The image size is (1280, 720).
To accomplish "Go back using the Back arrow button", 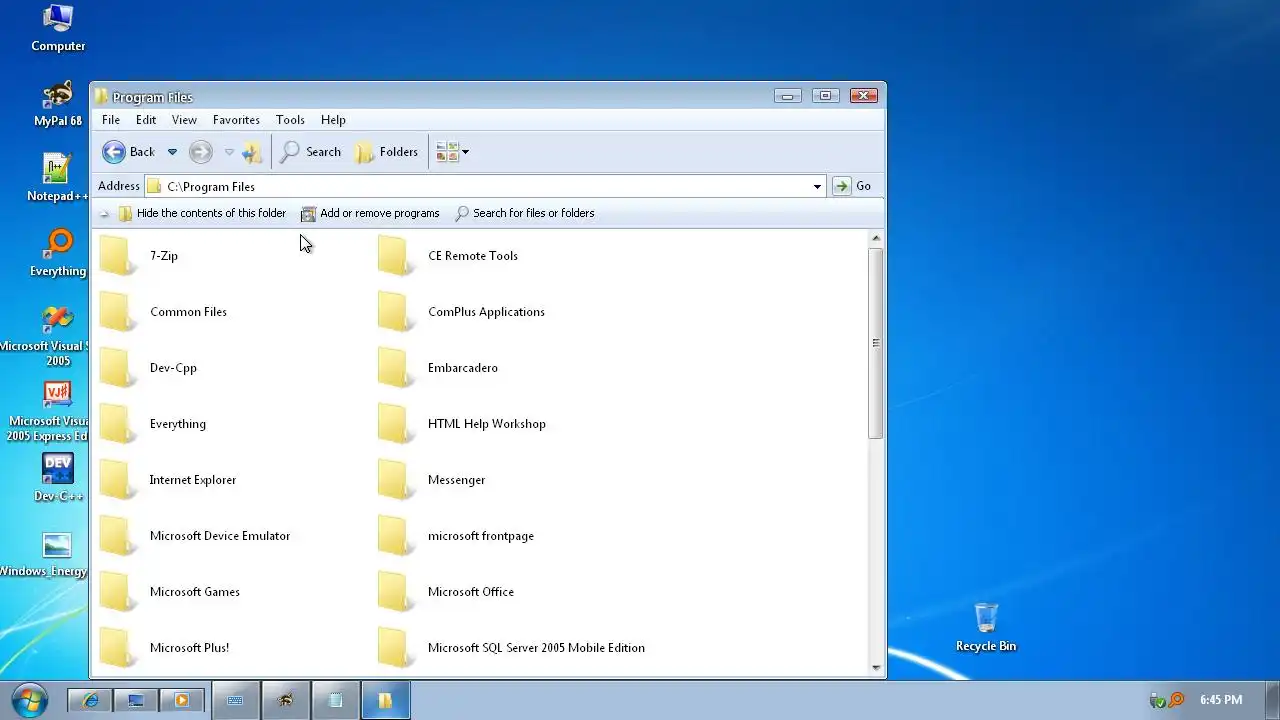I will (x=128, y=152).
